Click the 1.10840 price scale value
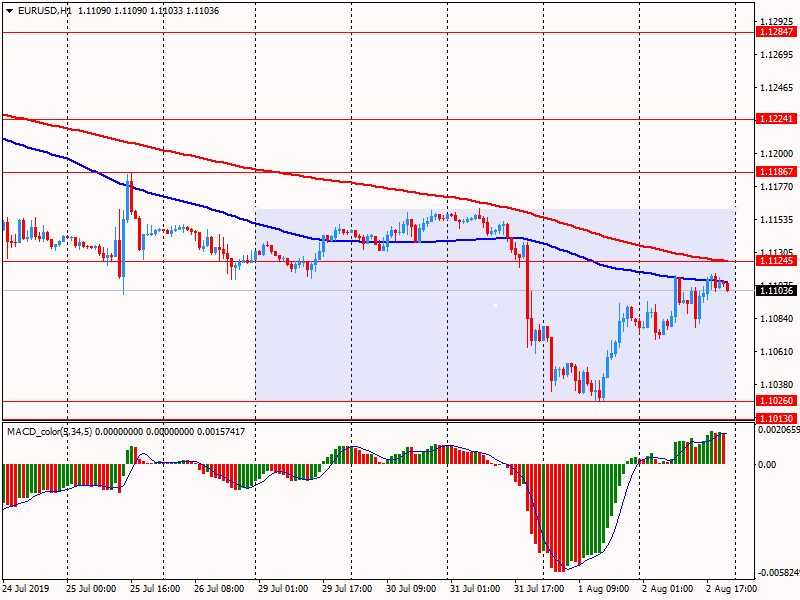The width and height of the screenshot is (800, 600). pyautogui.click(x=777, y=319)
